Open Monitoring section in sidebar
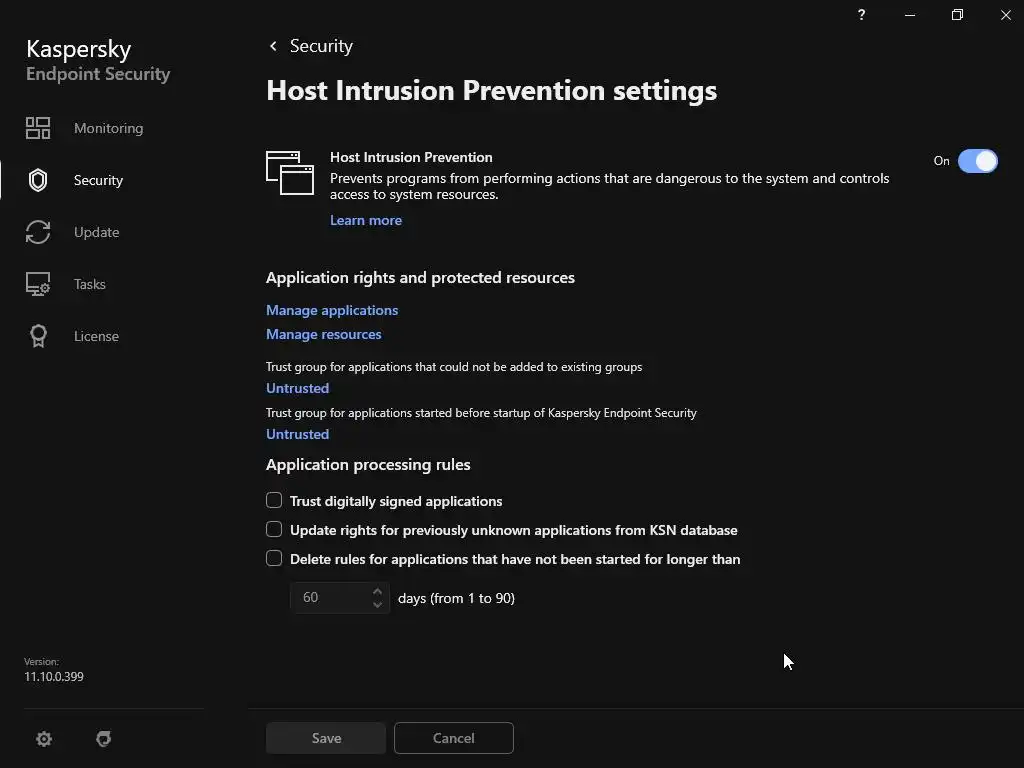Viewport: 1024px width, 768px height. click(x=108, y=128)
